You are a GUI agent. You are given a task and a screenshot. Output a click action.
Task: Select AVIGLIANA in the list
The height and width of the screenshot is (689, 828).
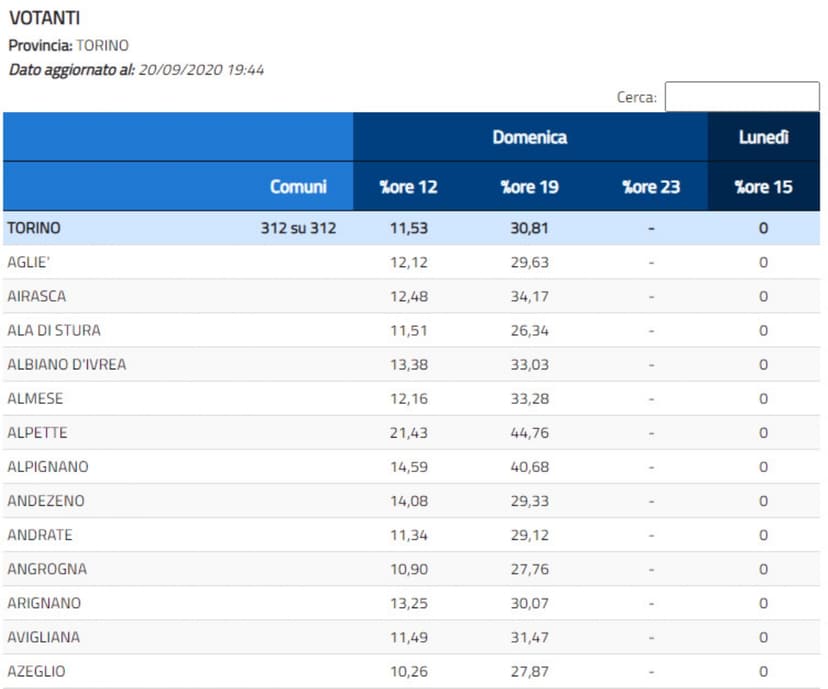coord(43,637)
